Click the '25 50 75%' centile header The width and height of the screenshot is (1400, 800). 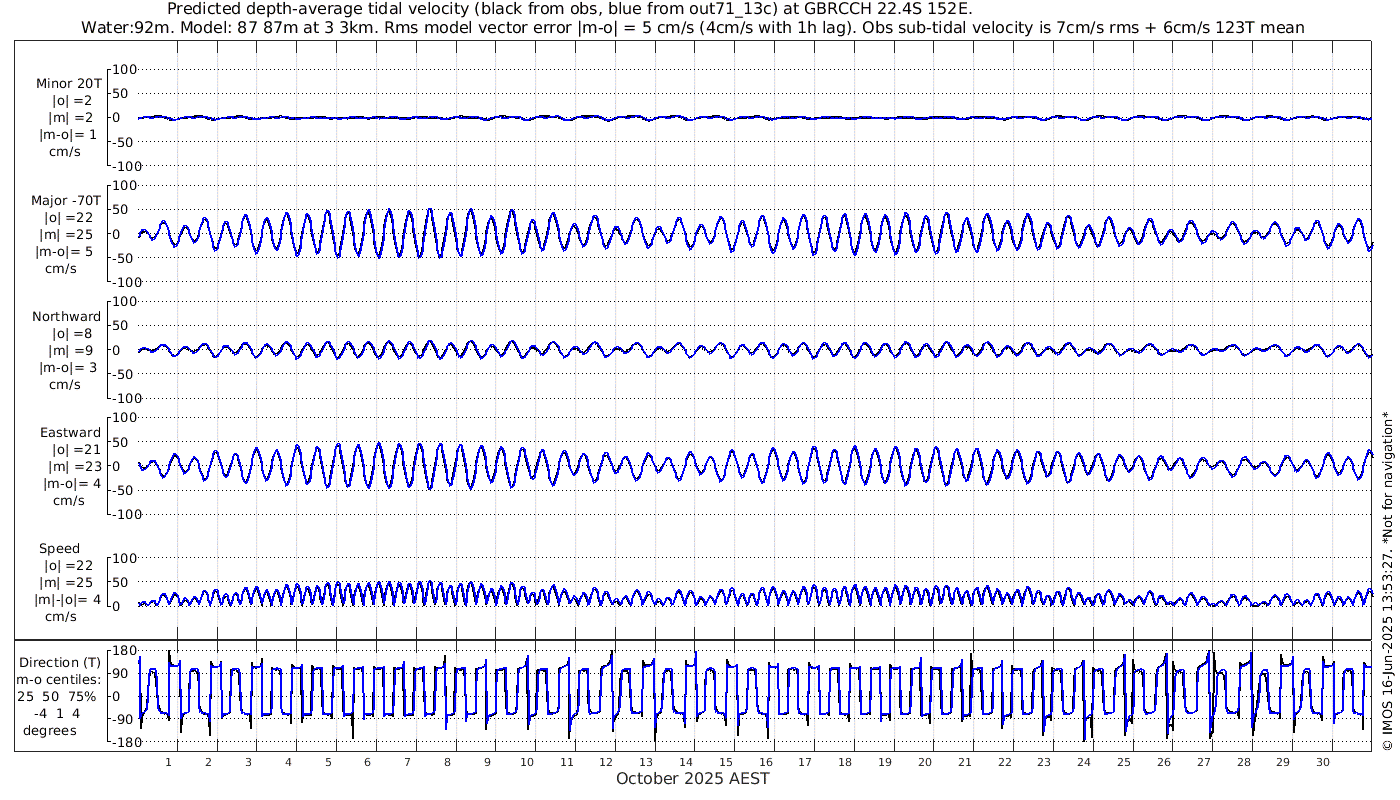(56, 697)
